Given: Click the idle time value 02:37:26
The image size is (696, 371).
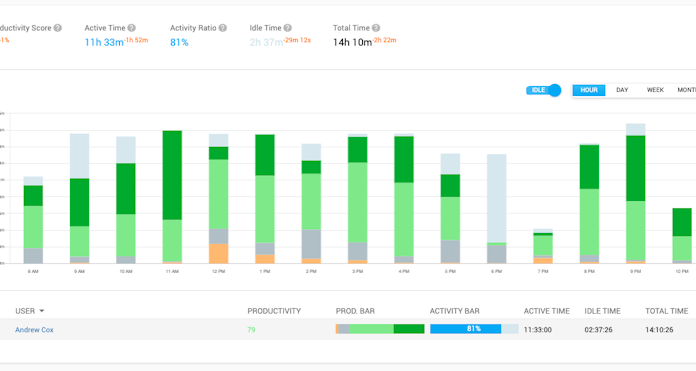Looking at the screenshot, I should coord(598,330).
